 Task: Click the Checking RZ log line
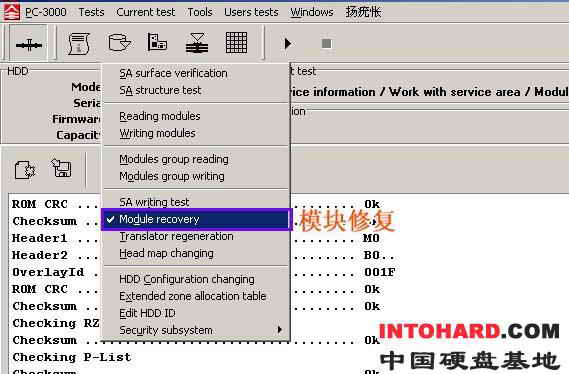56,323
